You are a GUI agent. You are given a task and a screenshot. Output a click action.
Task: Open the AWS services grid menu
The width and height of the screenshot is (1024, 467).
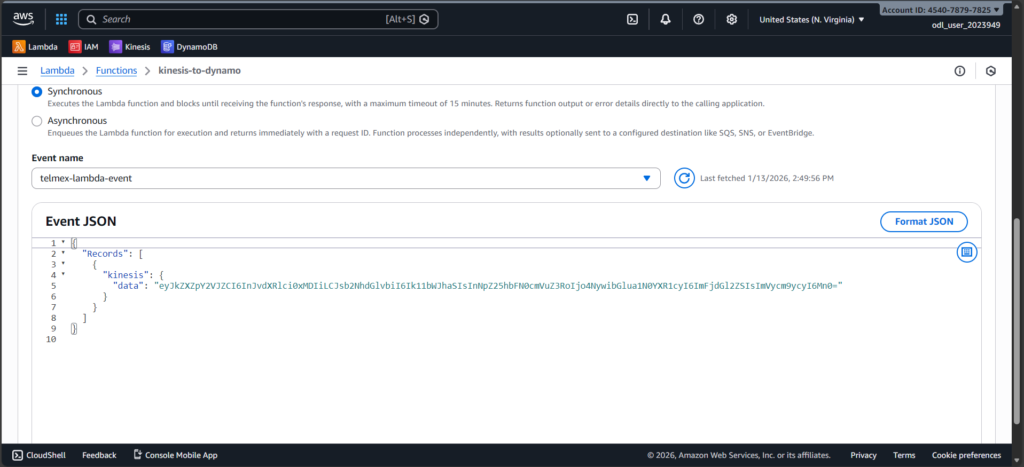(x=61, y=19)
